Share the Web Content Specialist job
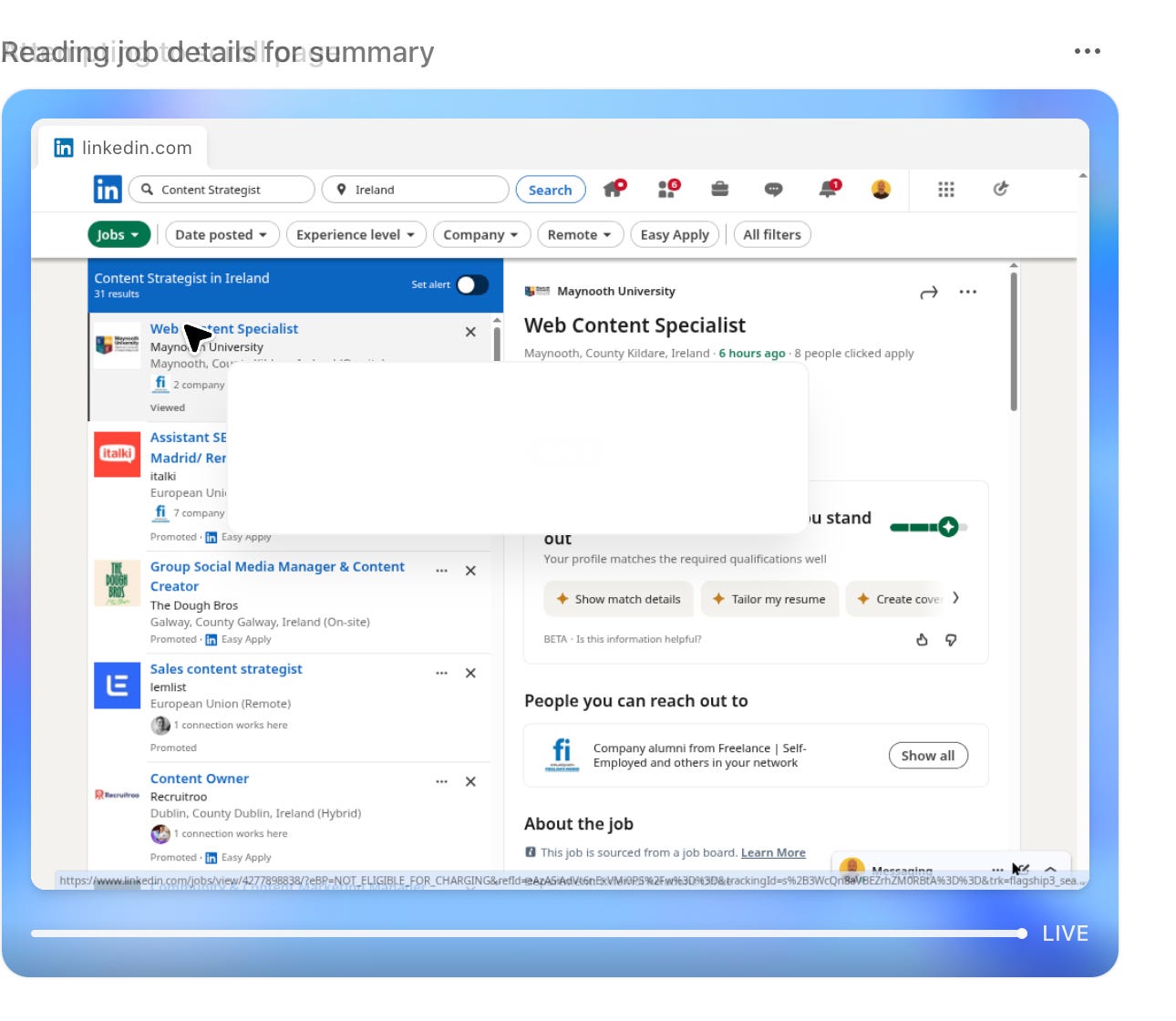The height and width of the screenshot is (1021, 1176). tap(929, 293)
